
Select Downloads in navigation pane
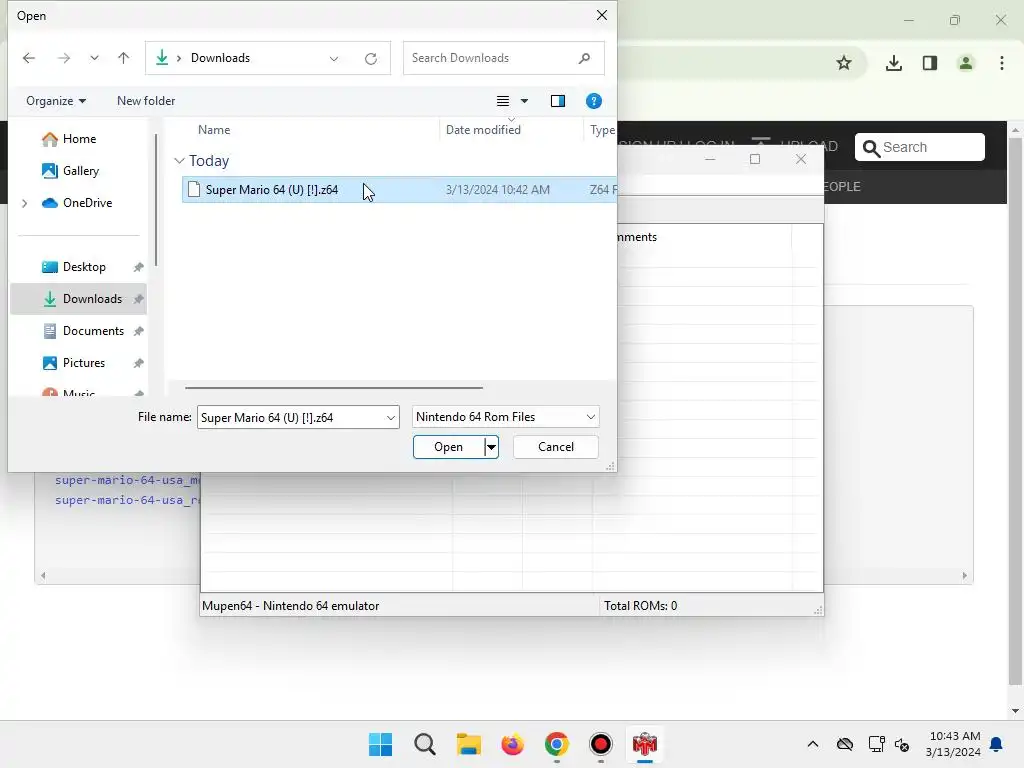coord(78,299)
